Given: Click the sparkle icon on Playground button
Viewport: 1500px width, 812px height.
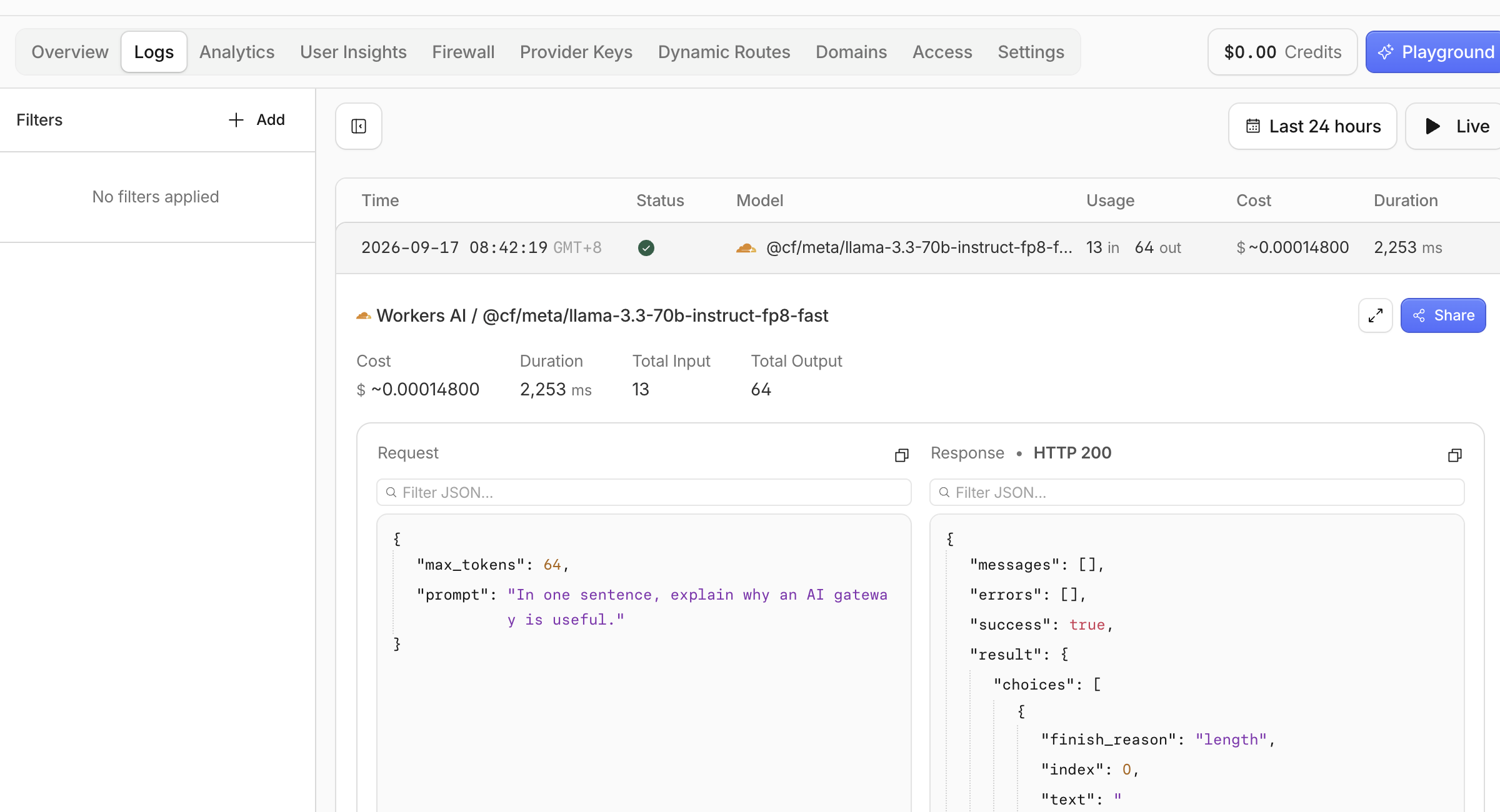Looking at the screenshot, I should [1386, 52].
